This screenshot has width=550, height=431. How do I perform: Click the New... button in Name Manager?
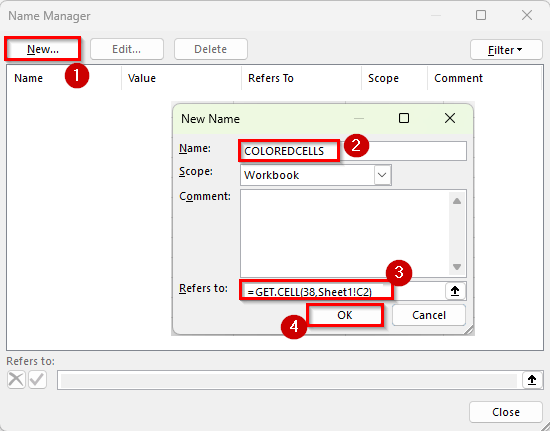pos(43,49)
